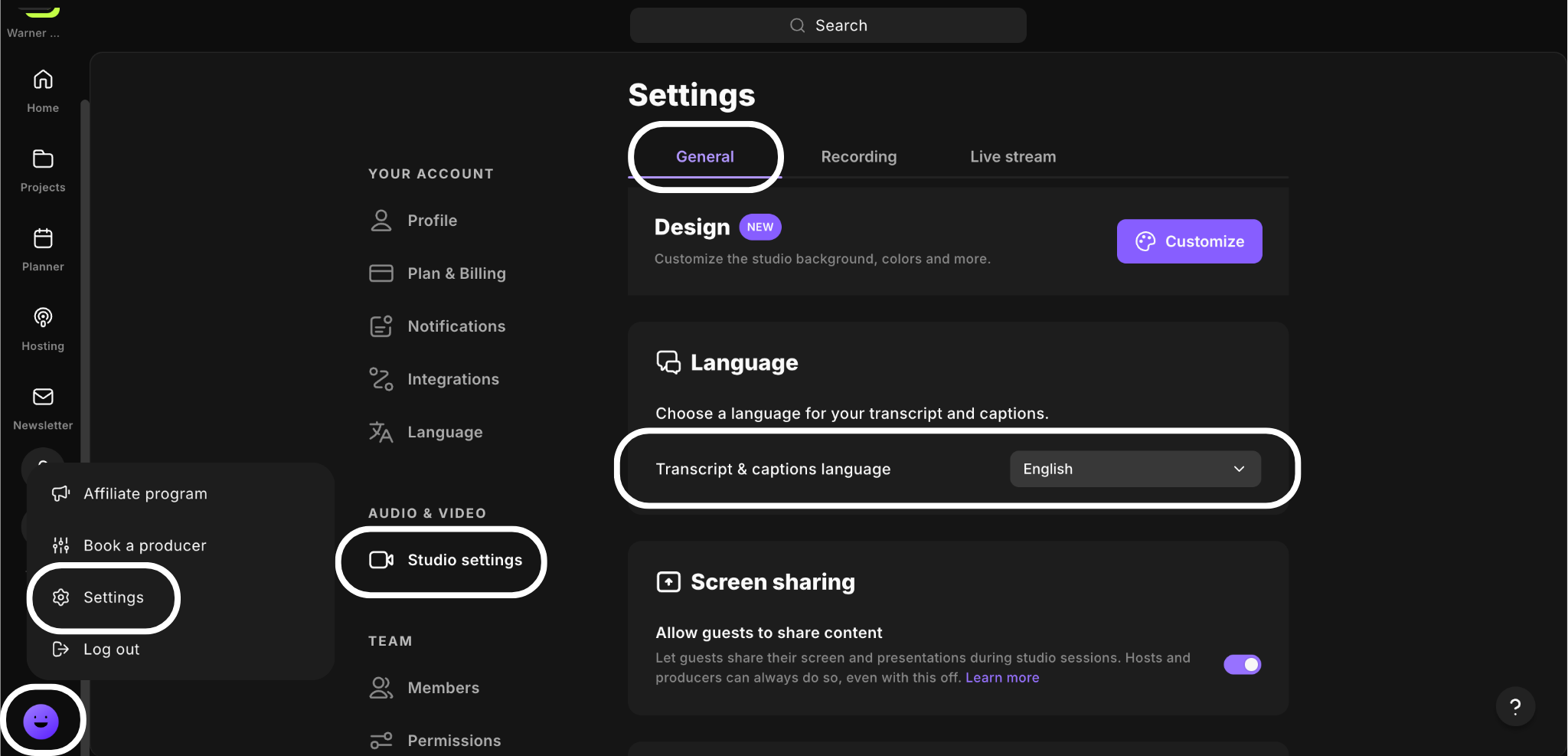The image size is (1568, 756).
Task: Open the English language dropdown
Action: (1135, 469)
